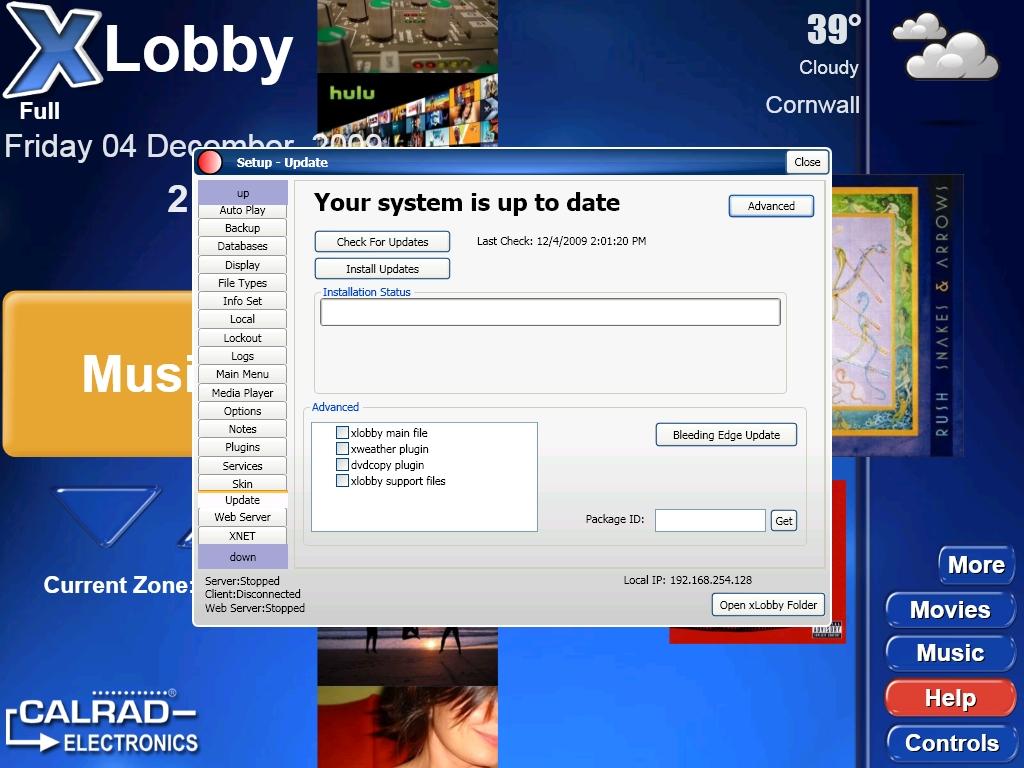Viewport: 1024px width, 768px height.
Task: Open the Hulu thumbnail tile
Action: tap(407, 110)
